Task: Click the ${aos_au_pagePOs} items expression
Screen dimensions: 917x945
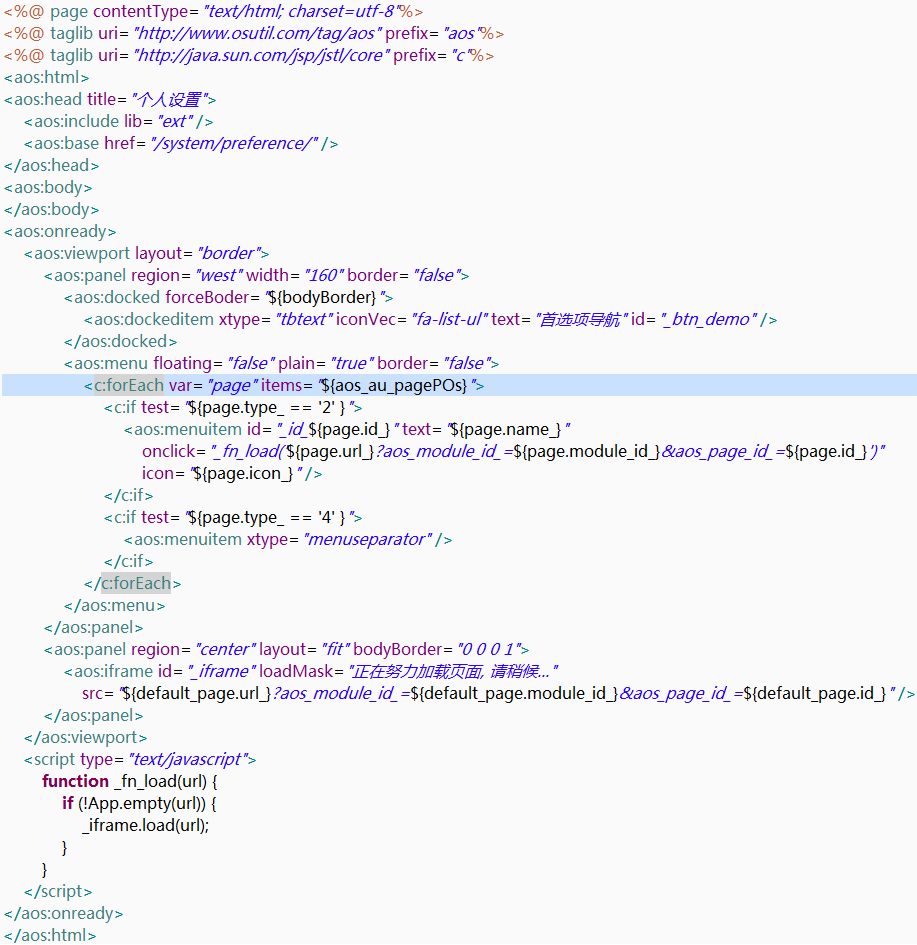Action: [395, 386]
